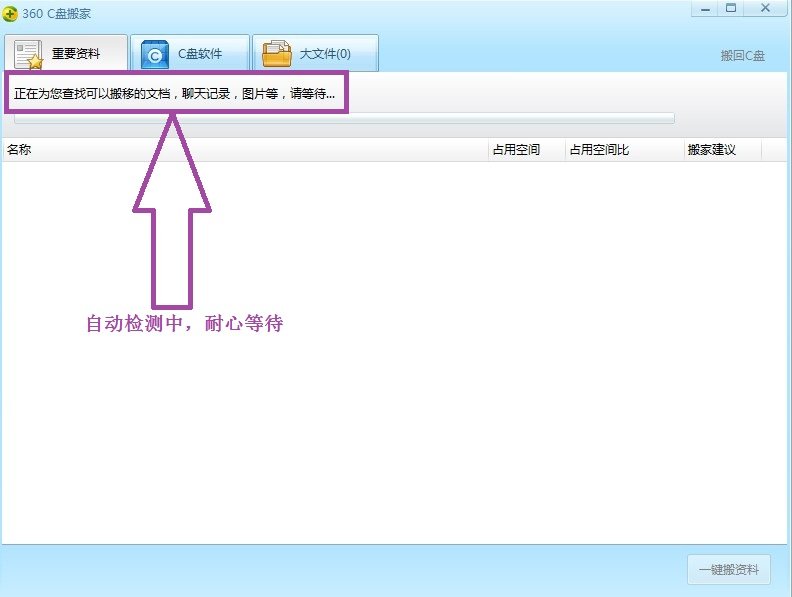792x597 pixels.
Task: Open the 大文件(0) tab
Action: click(315, 53)
